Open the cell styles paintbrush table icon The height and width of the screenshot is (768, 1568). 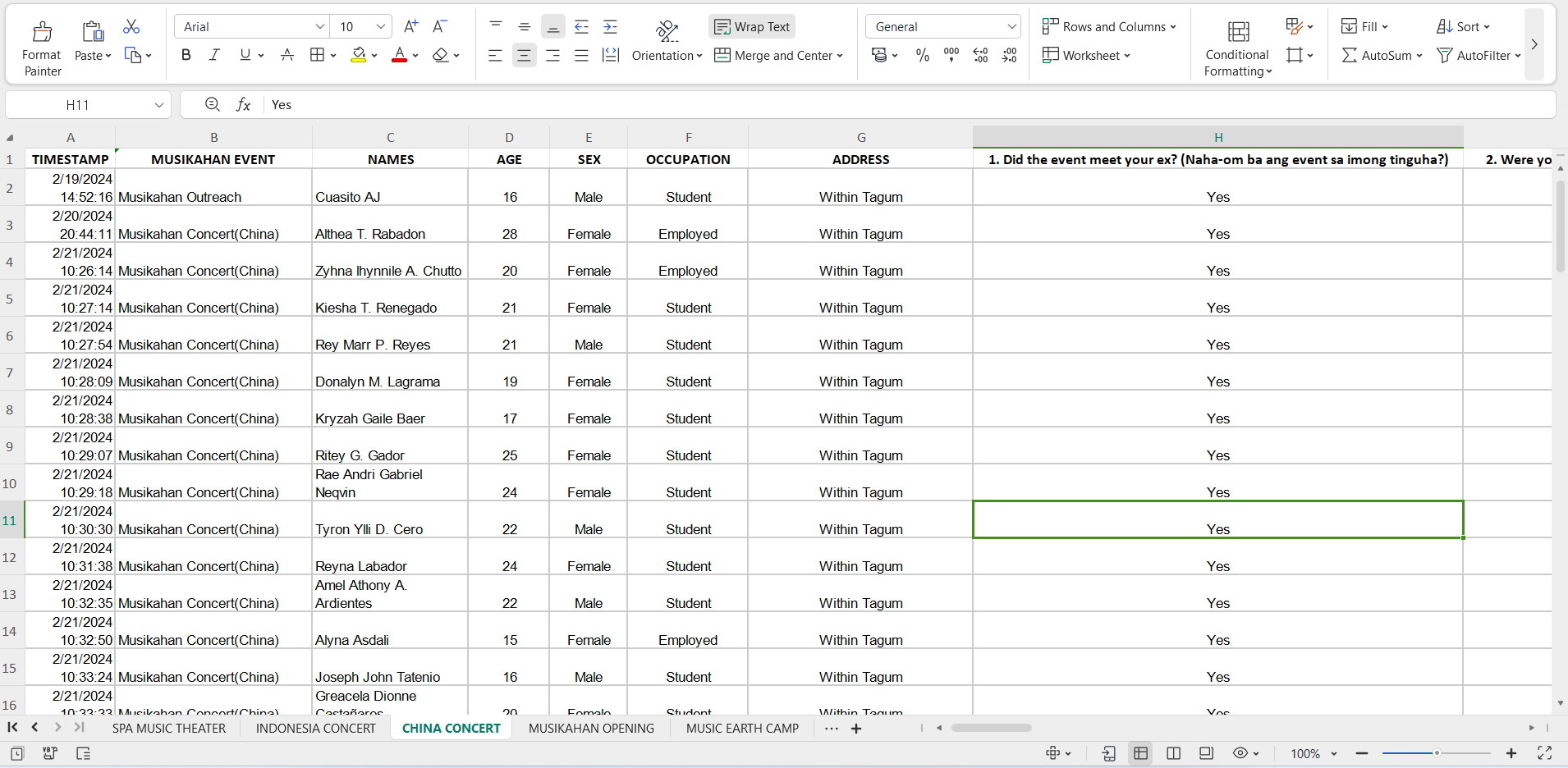(x=1295, y=26)
